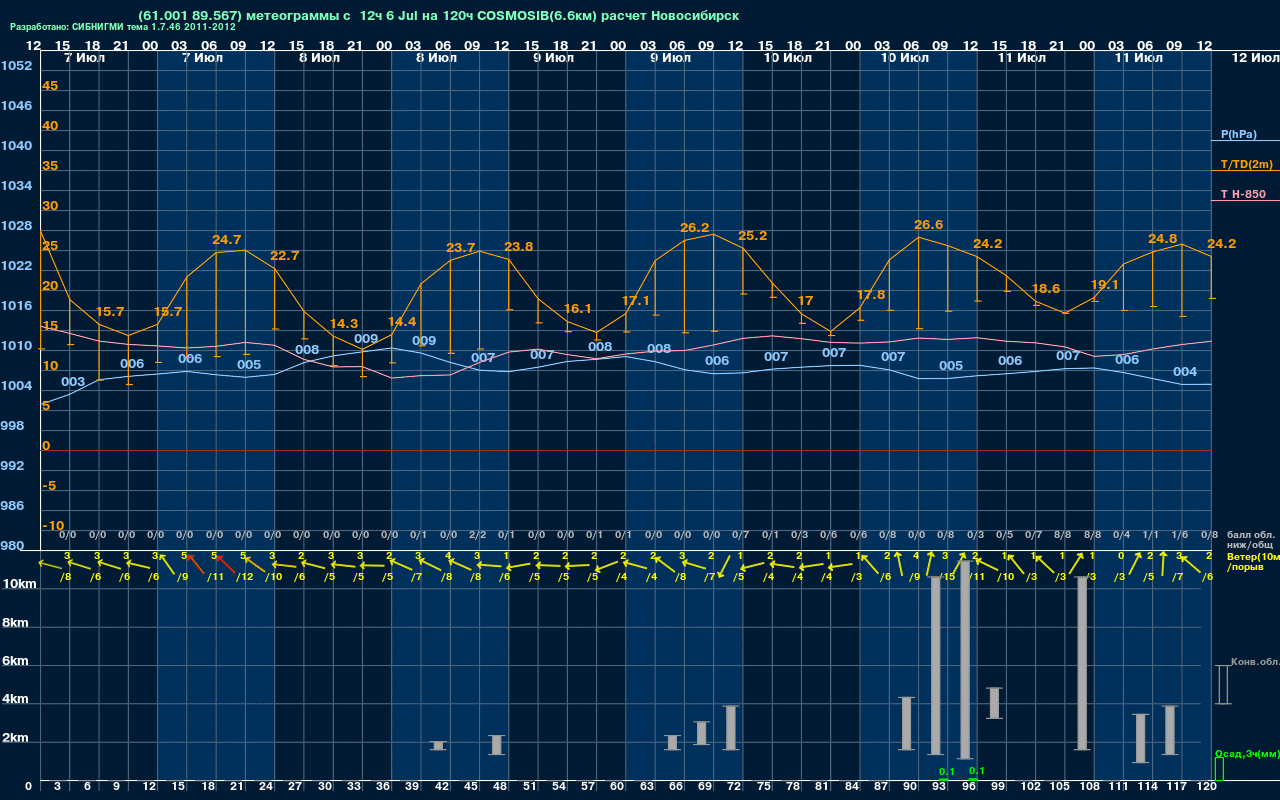Viewport: 1280px width, 800px height.
Task: Click the 2km altitude axis label
Action: click(x=15, y=740)
